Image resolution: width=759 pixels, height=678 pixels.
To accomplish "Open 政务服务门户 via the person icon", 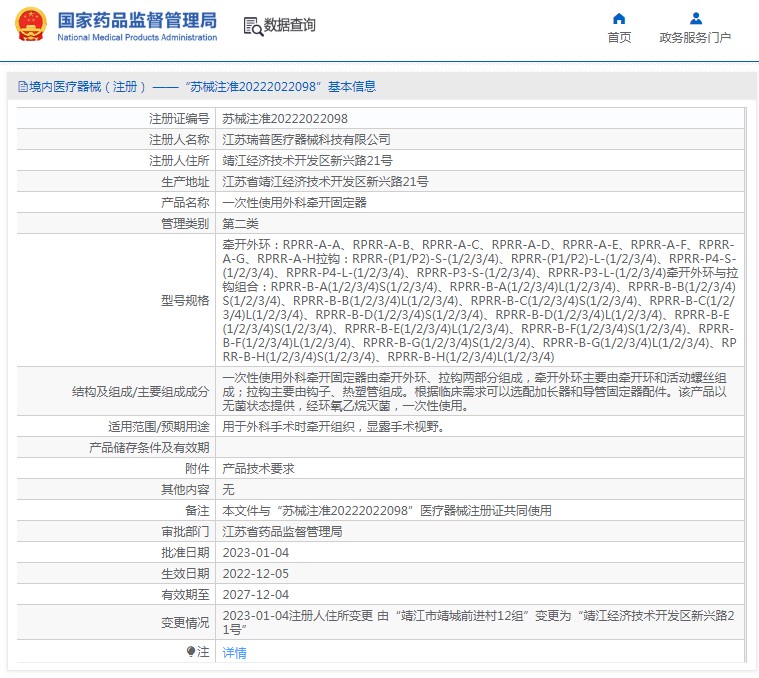I will 696,18.
